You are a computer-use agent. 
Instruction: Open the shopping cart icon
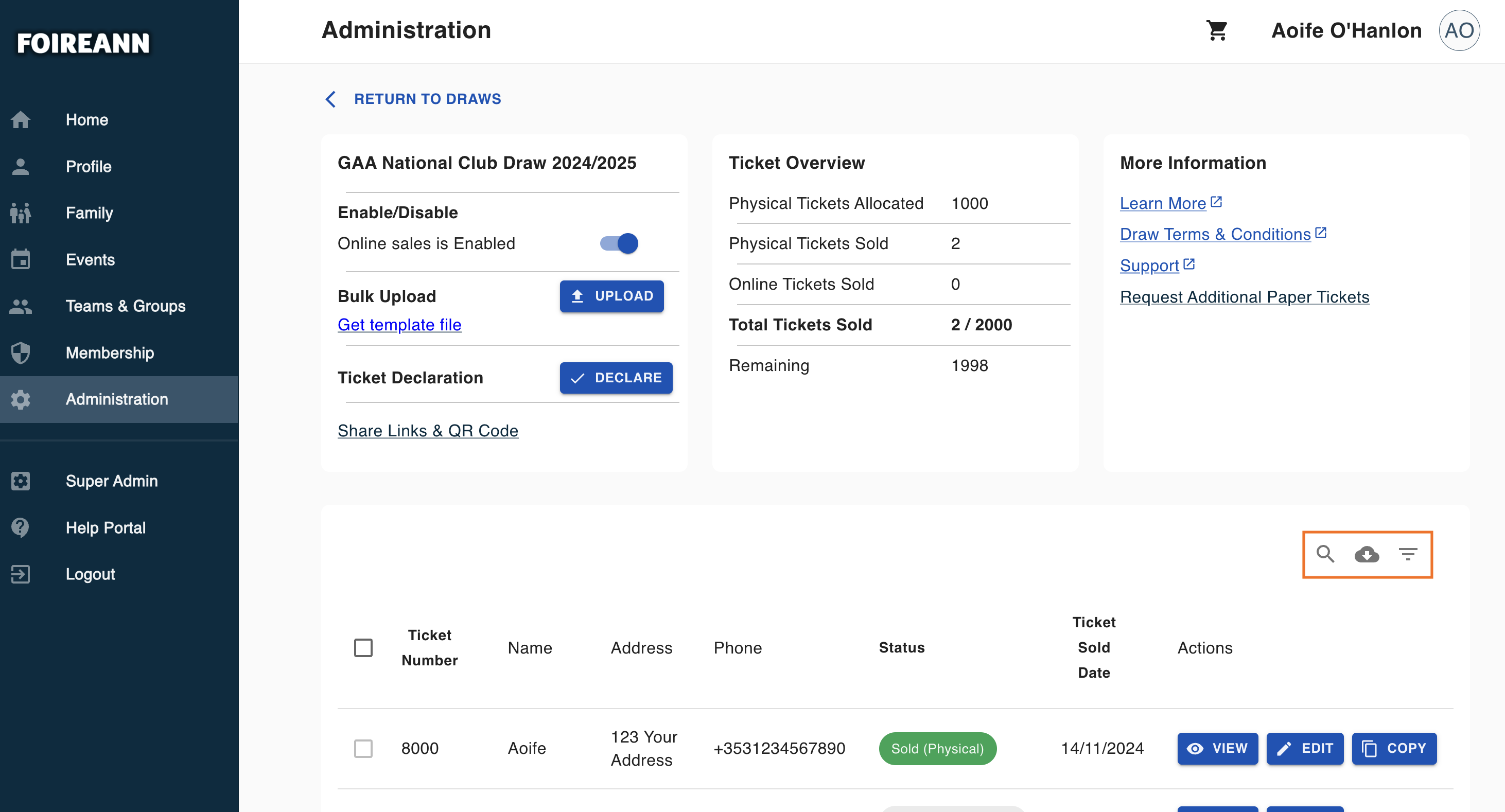click(x=1217, y=30)
